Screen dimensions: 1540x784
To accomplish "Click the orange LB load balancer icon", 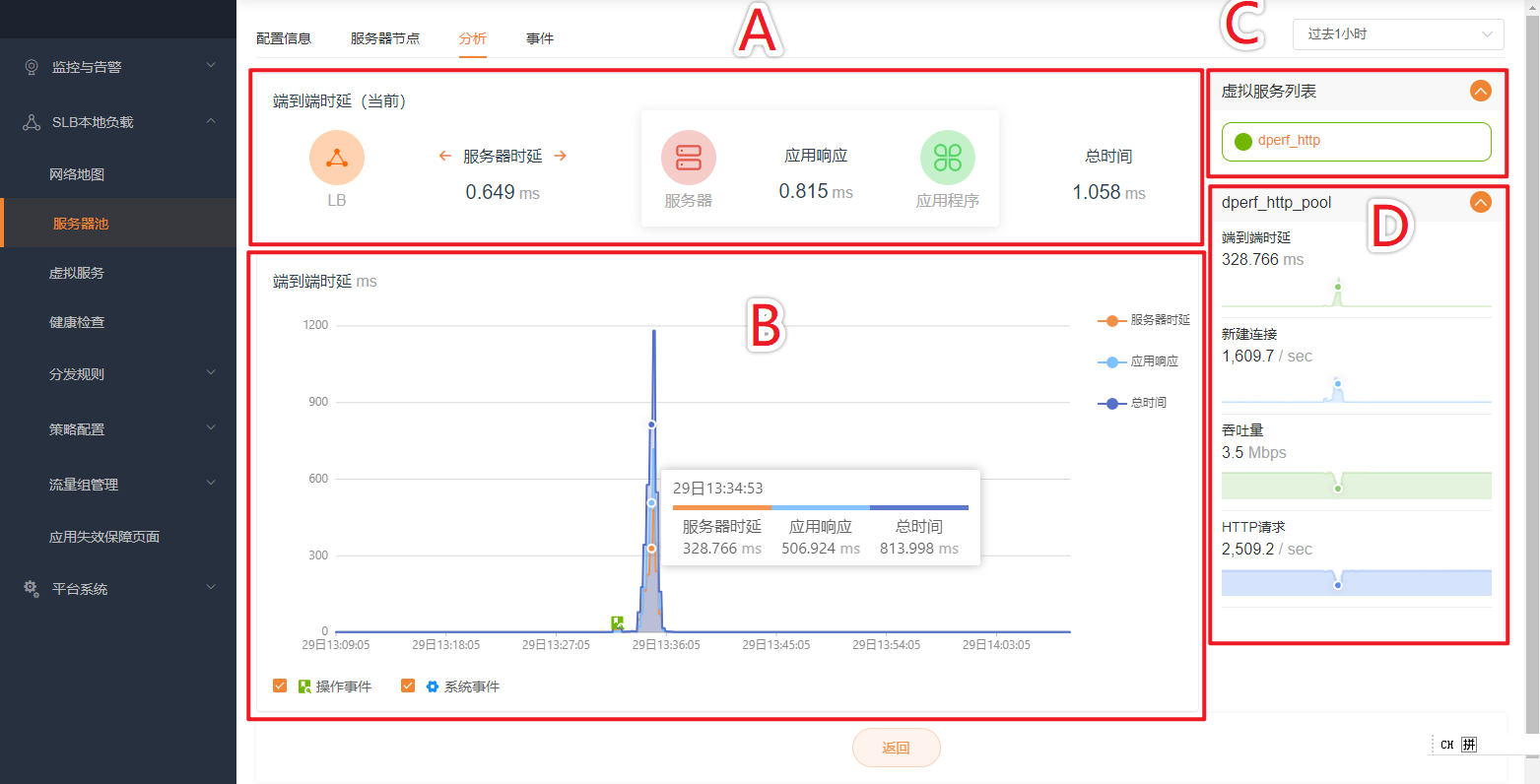I will 337,158.
